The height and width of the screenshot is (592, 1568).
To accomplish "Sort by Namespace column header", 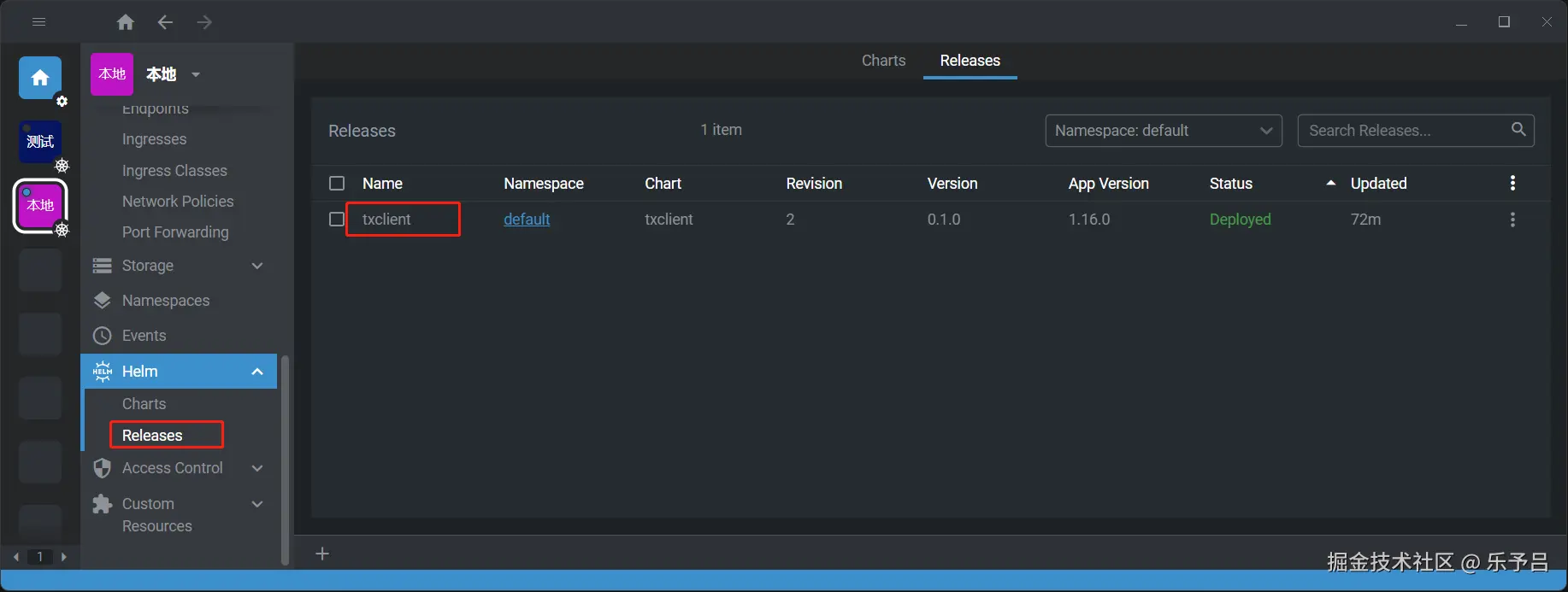I will click(x=544, y=184).
